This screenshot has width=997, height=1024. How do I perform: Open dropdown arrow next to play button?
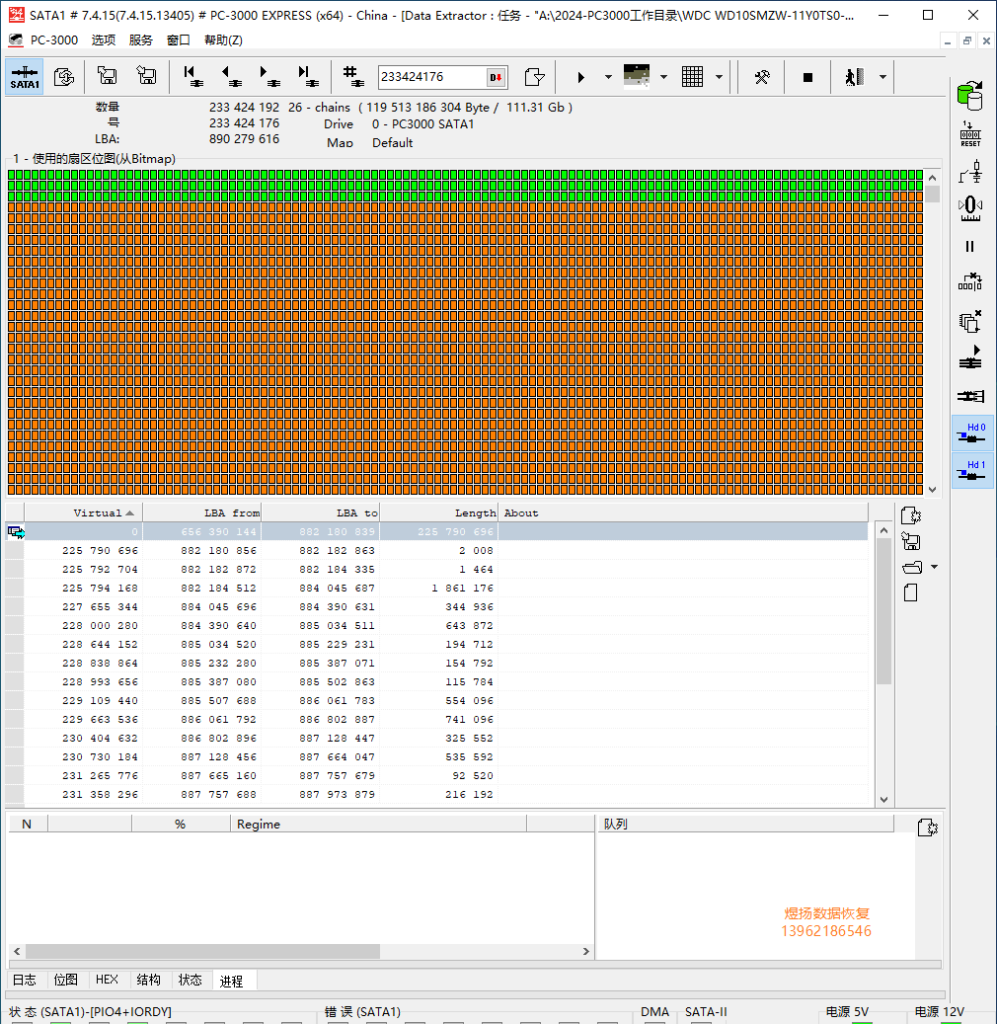coord(608,77)
